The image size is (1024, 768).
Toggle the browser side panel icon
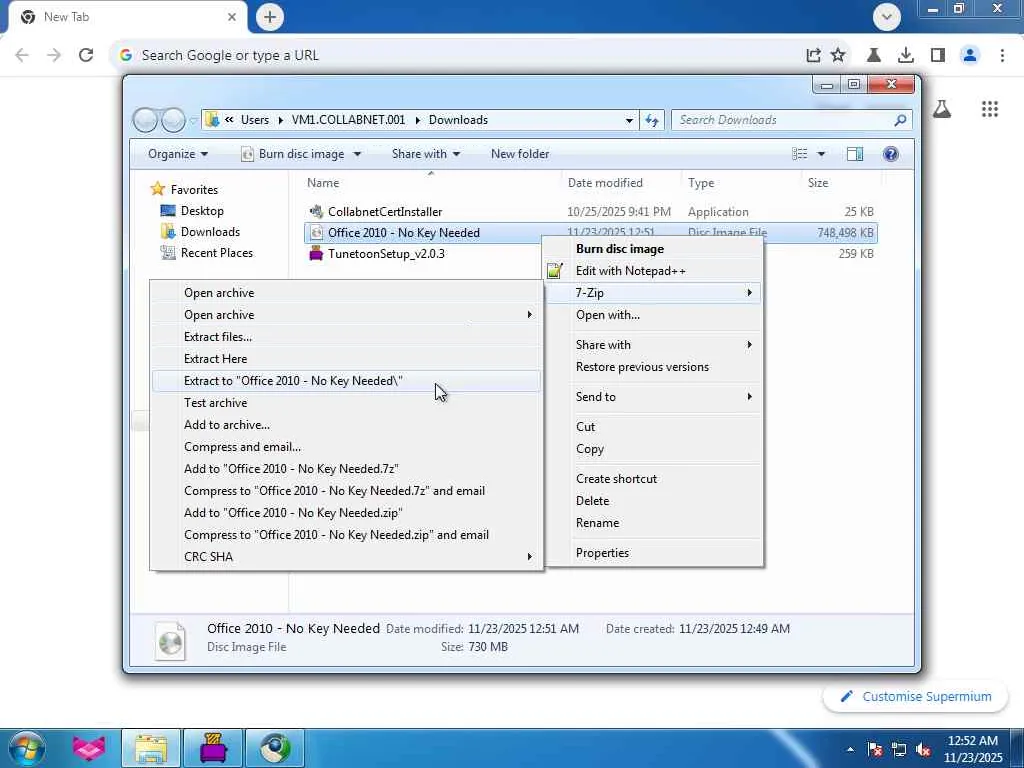tap(938, 56)
